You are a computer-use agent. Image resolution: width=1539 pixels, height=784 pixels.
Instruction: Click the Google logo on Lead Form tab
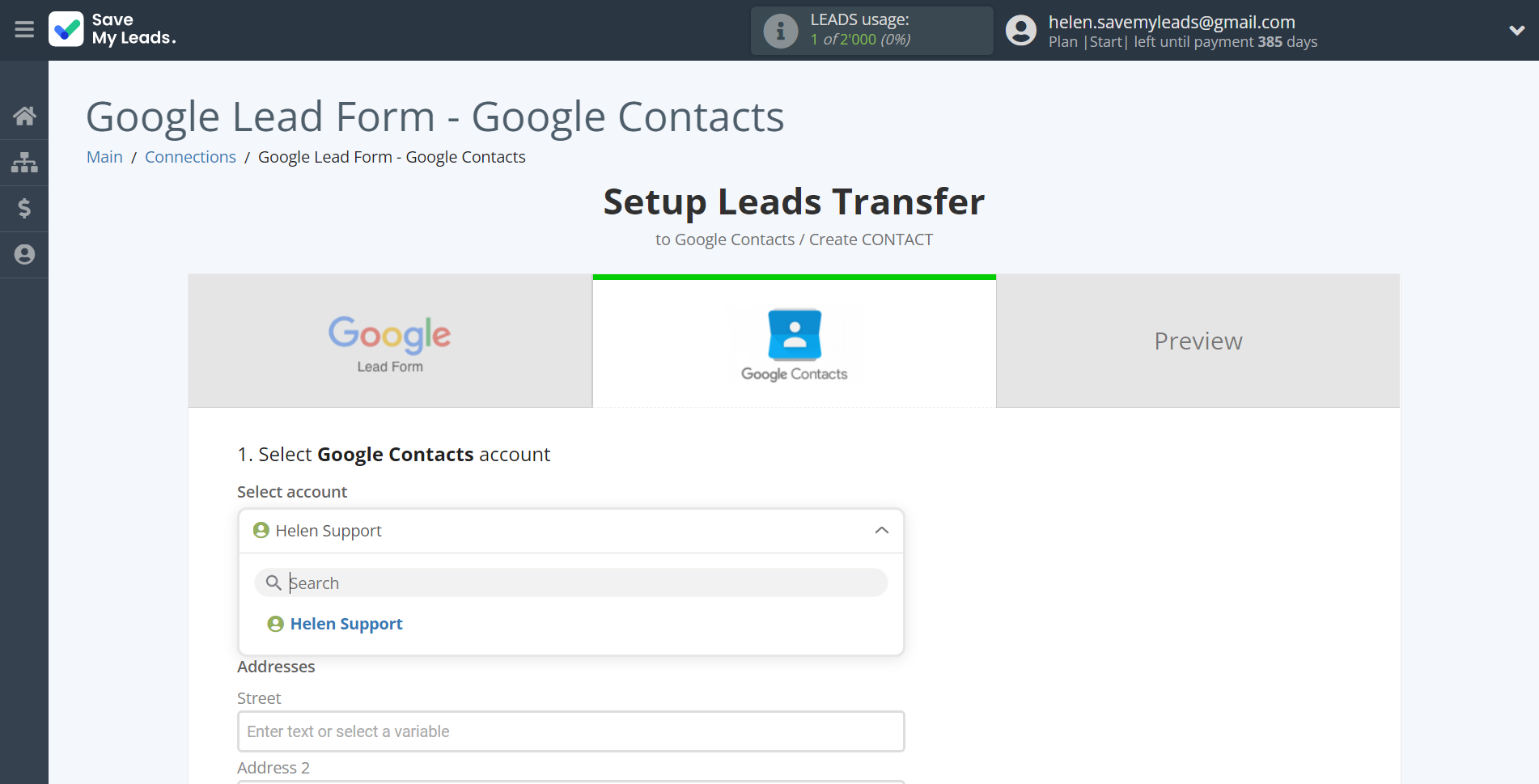pyautogui.click(x=389, y=333)
